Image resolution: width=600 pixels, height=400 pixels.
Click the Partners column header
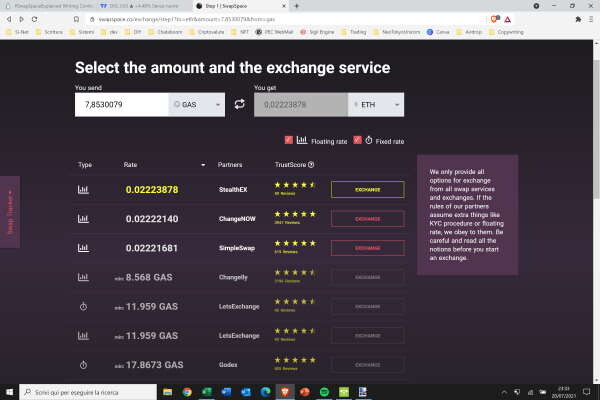pyautogui.click(x=230, y=165)
